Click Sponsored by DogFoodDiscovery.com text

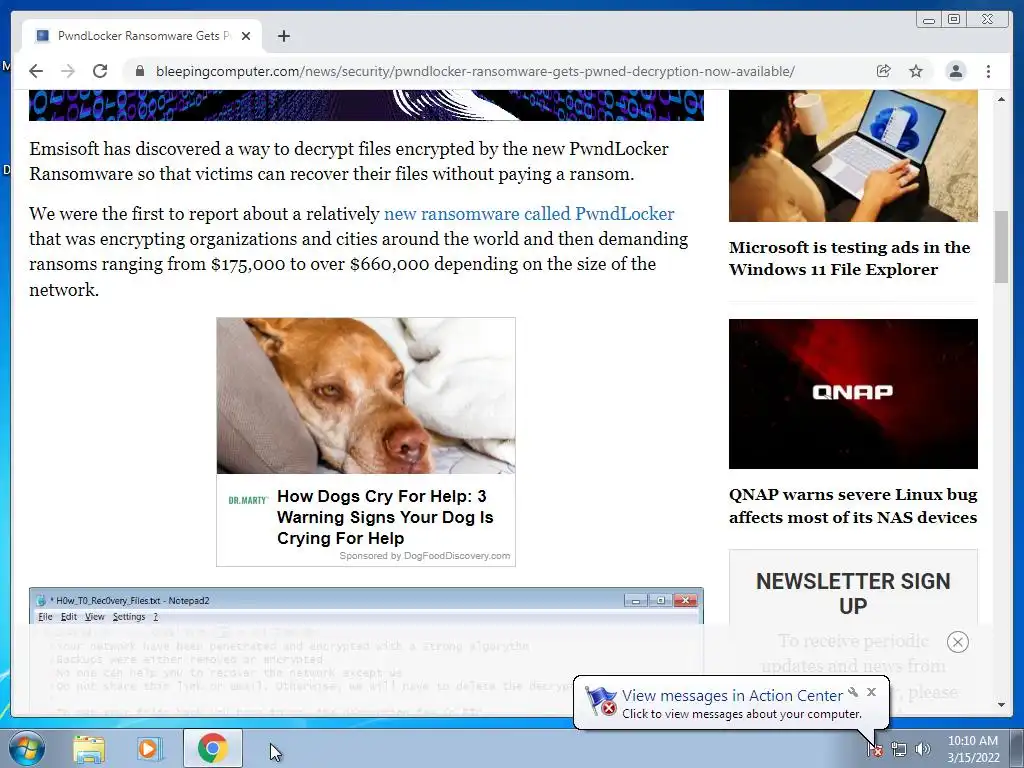coord(424,556)
